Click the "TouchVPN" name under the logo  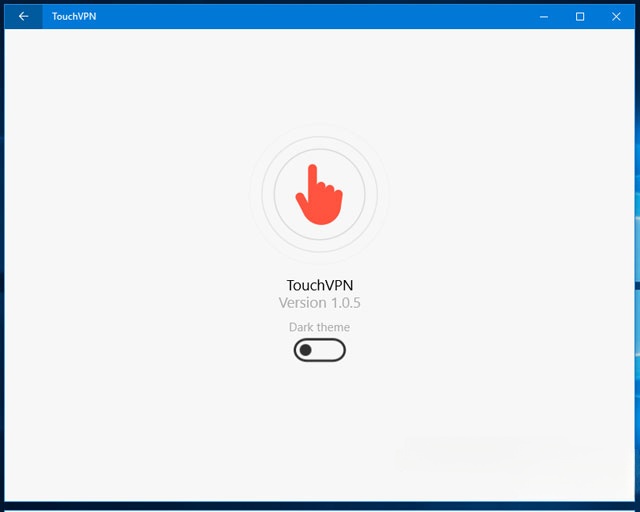tap(320, 285)
